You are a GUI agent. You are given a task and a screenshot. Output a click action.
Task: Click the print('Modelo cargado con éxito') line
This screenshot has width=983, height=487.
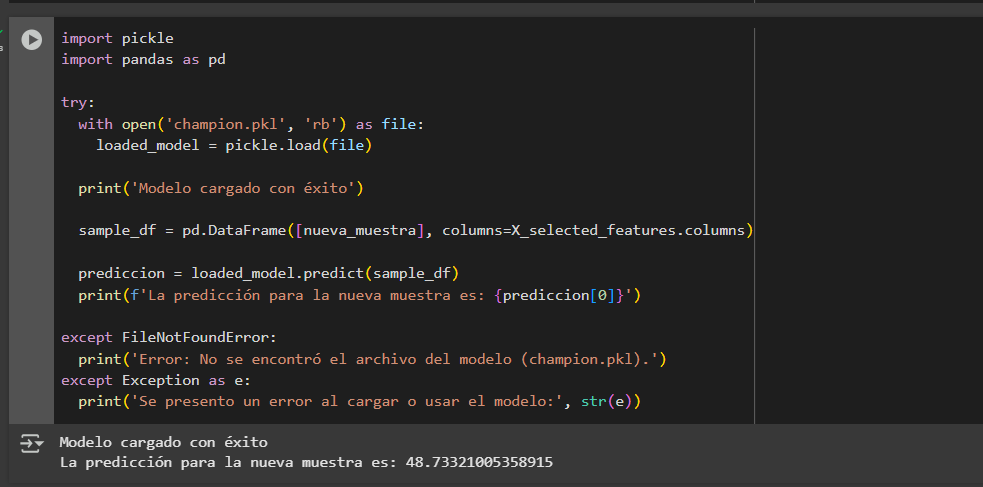pos(221,188)
